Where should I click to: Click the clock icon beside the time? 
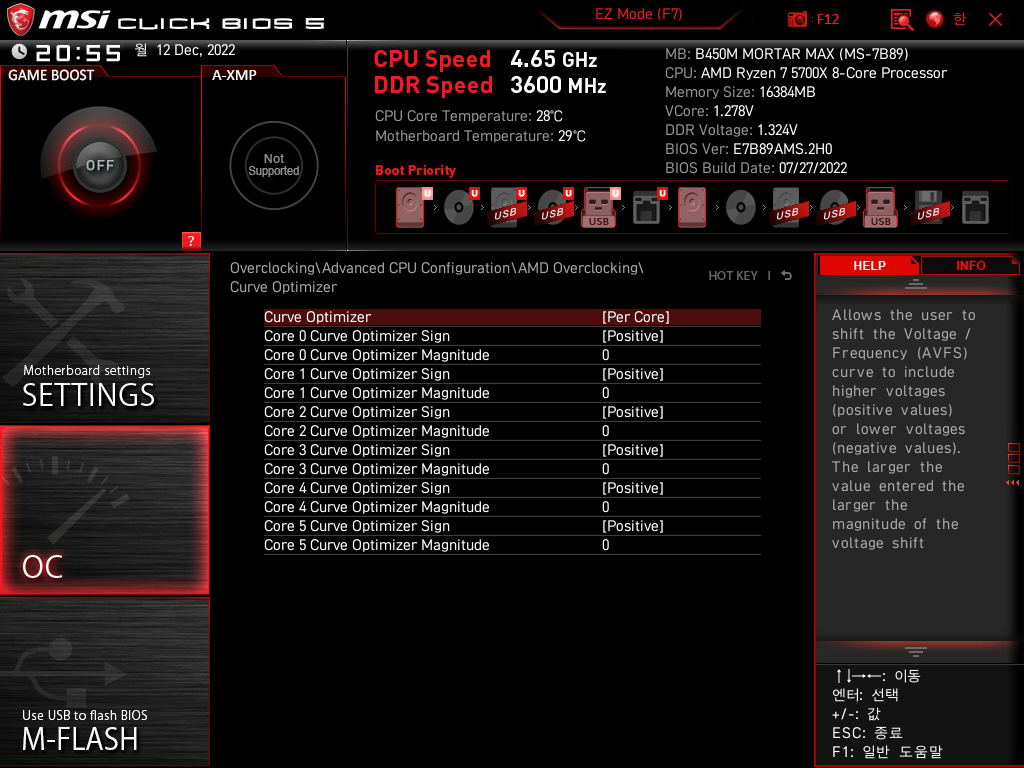[19, 52]
